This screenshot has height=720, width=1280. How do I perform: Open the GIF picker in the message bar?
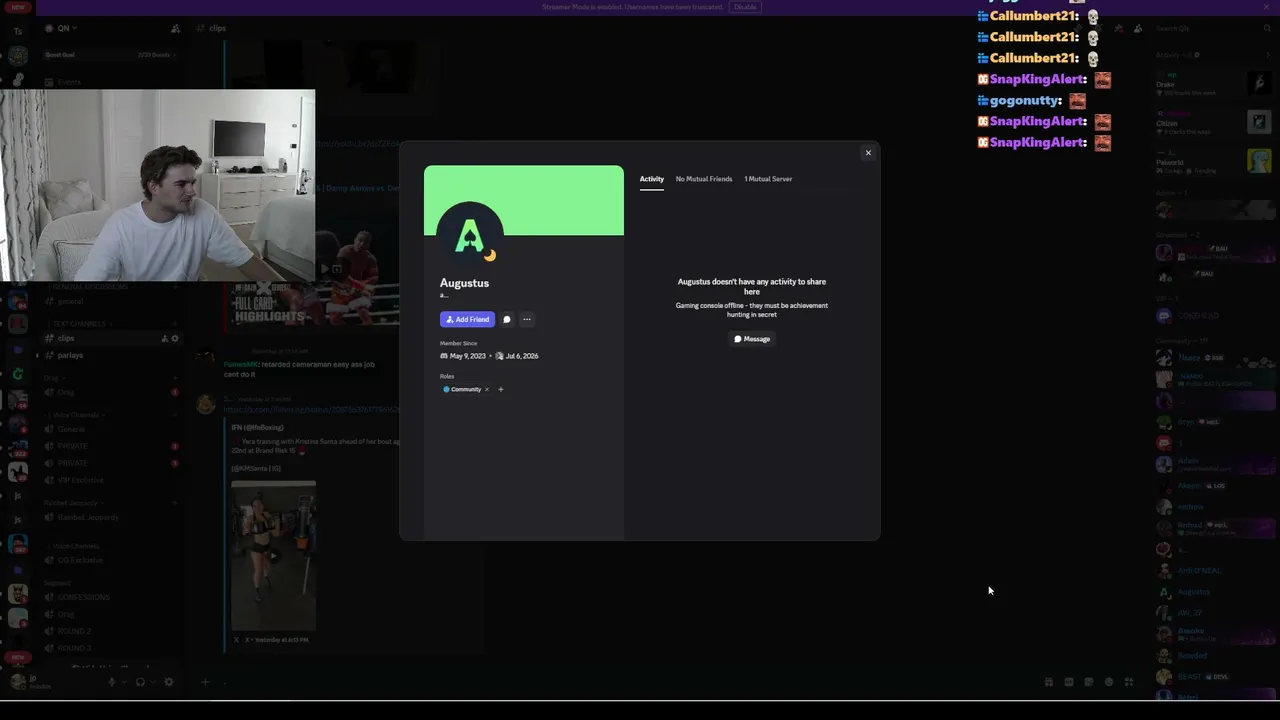[x=1068, y=682]
